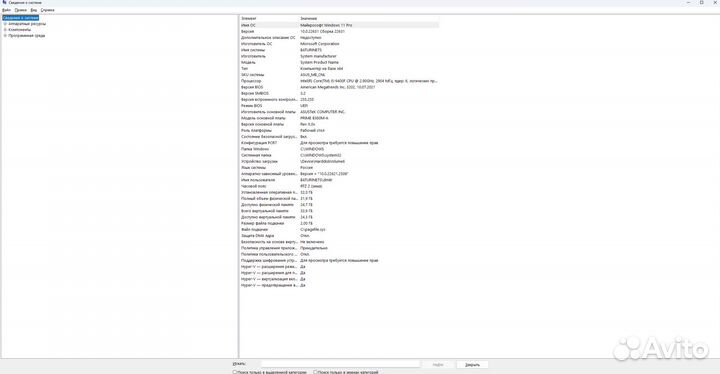Select the Доступно виртуальной памяти row

click(x=339, y=217)
